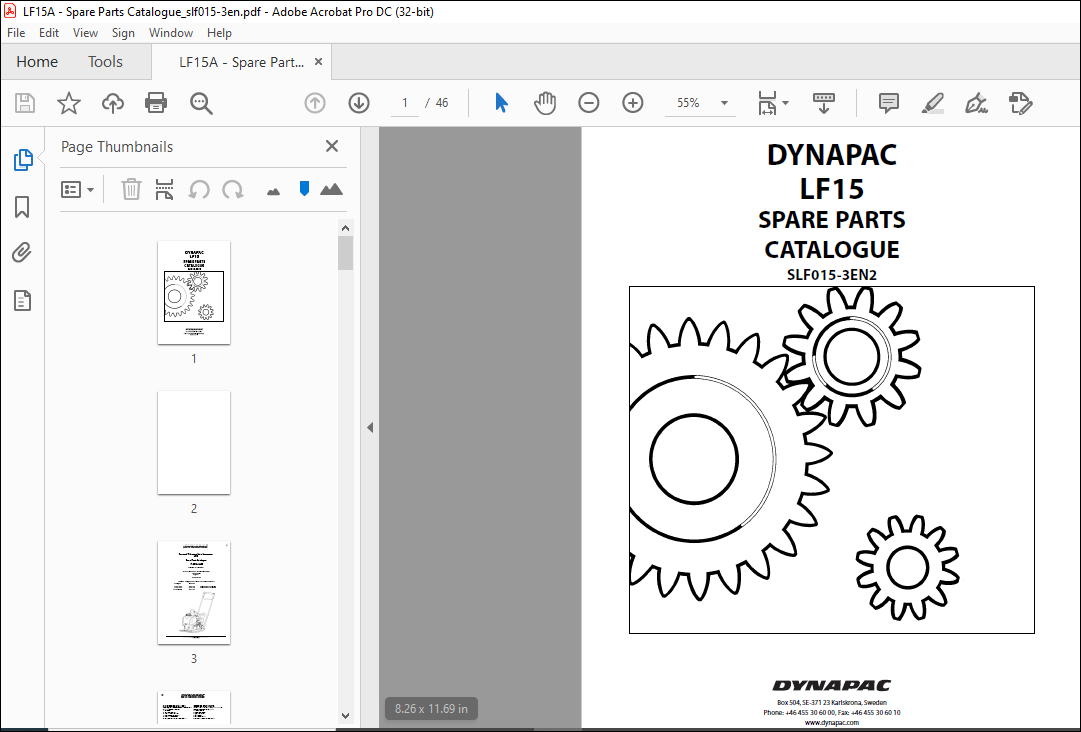The width and height of the screenshot is (1081, 732).
Task: Click the SLF015-3EN2 catalogue code
Action: (831, 275)
